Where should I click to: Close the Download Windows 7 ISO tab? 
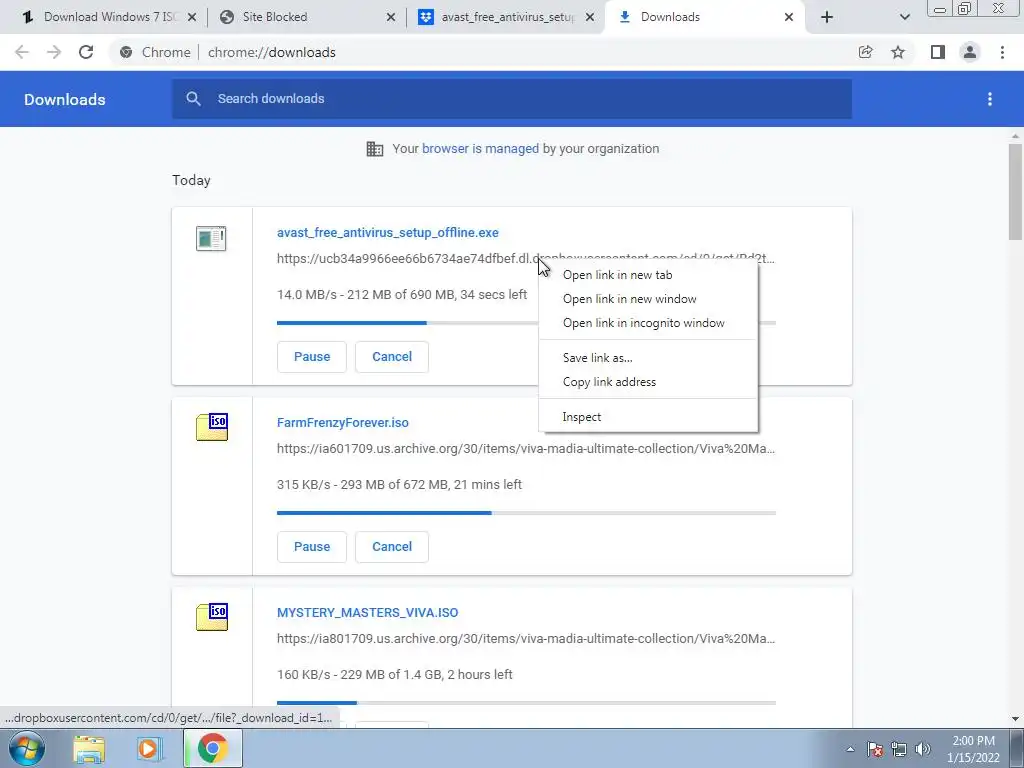point(192,17)
